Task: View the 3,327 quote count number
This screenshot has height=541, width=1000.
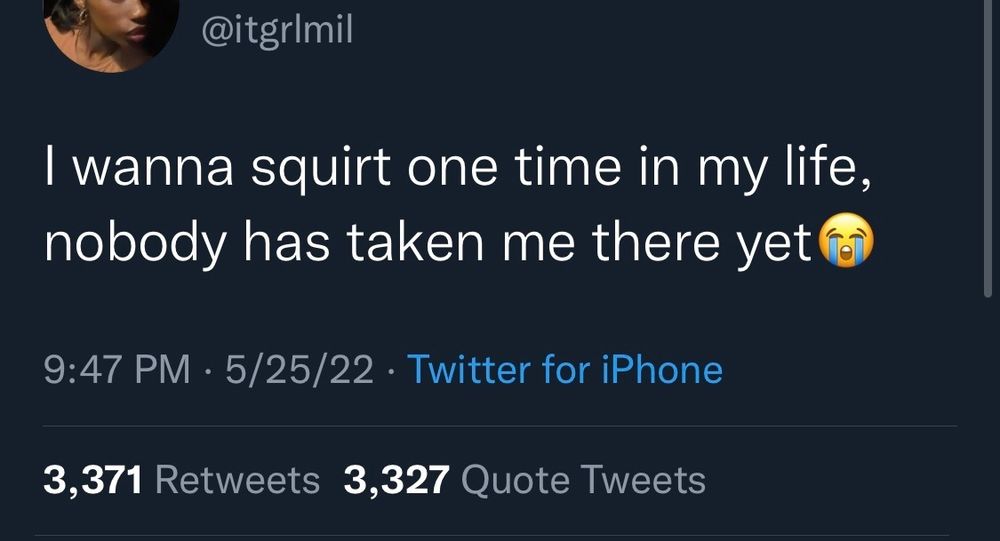Action: point(397,480)
